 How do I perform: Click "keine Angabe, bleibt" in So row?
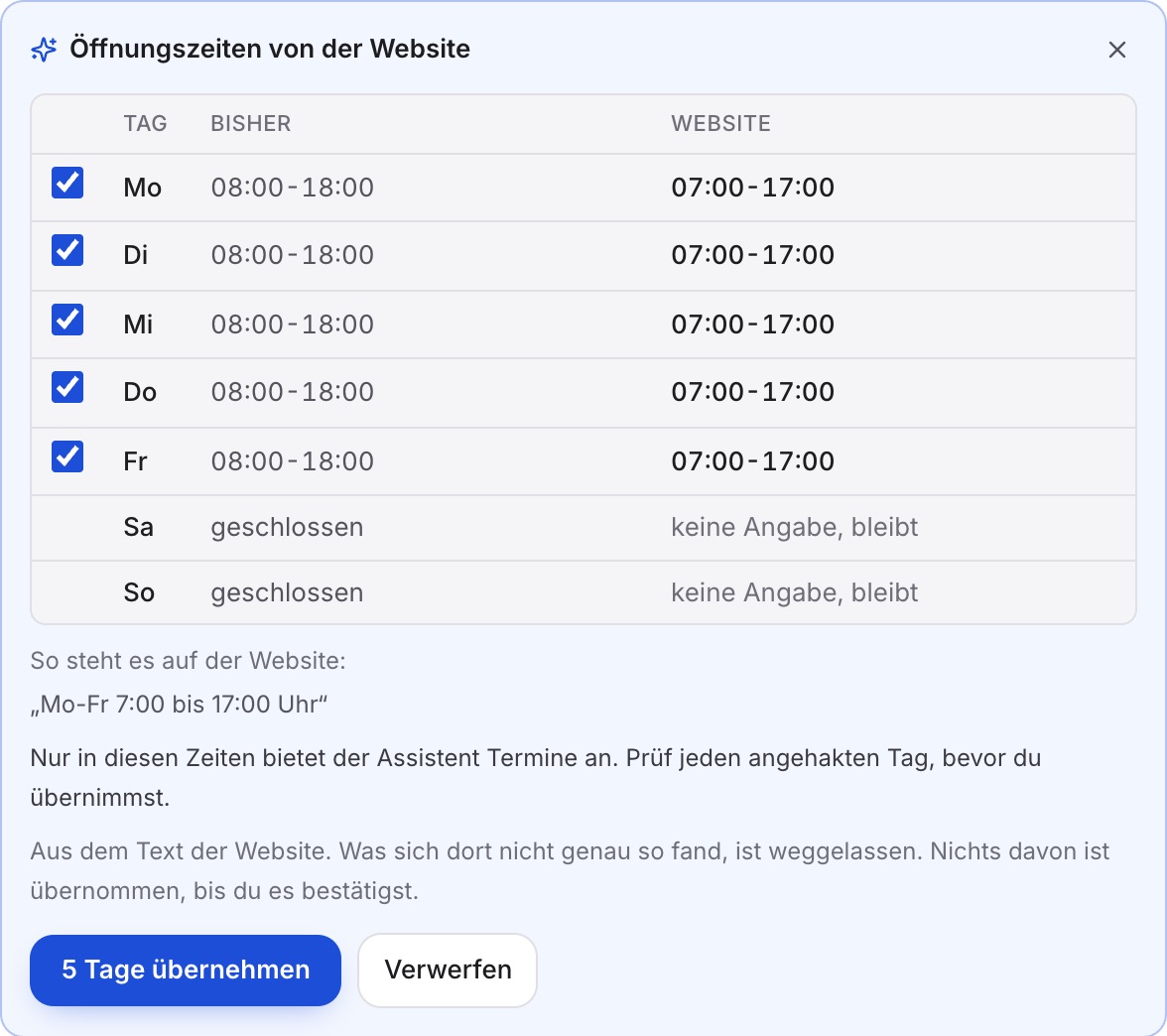click(x=794, y=593)
